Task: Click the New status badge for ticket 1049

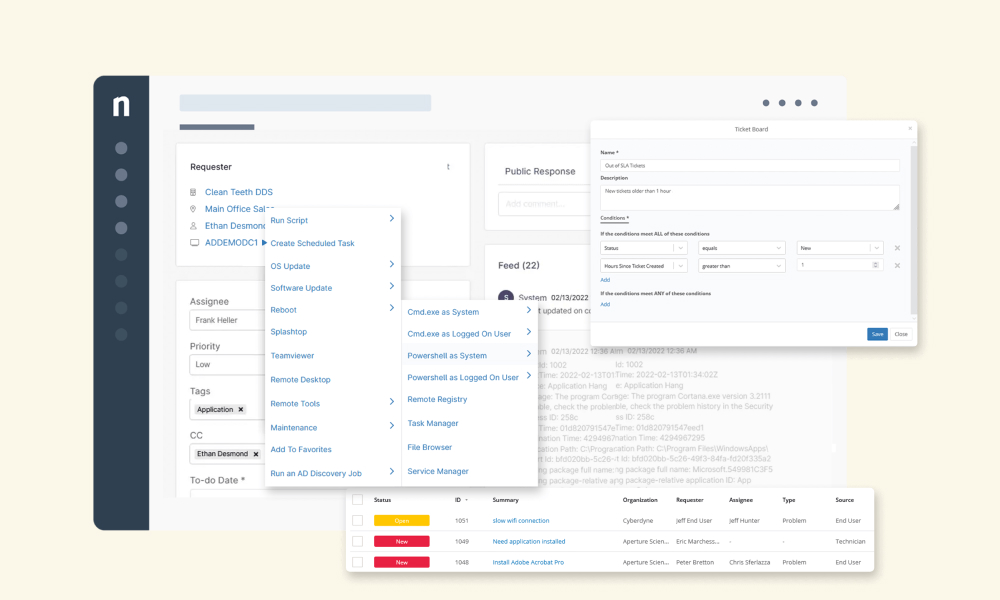Action: [x=402, y=541]
